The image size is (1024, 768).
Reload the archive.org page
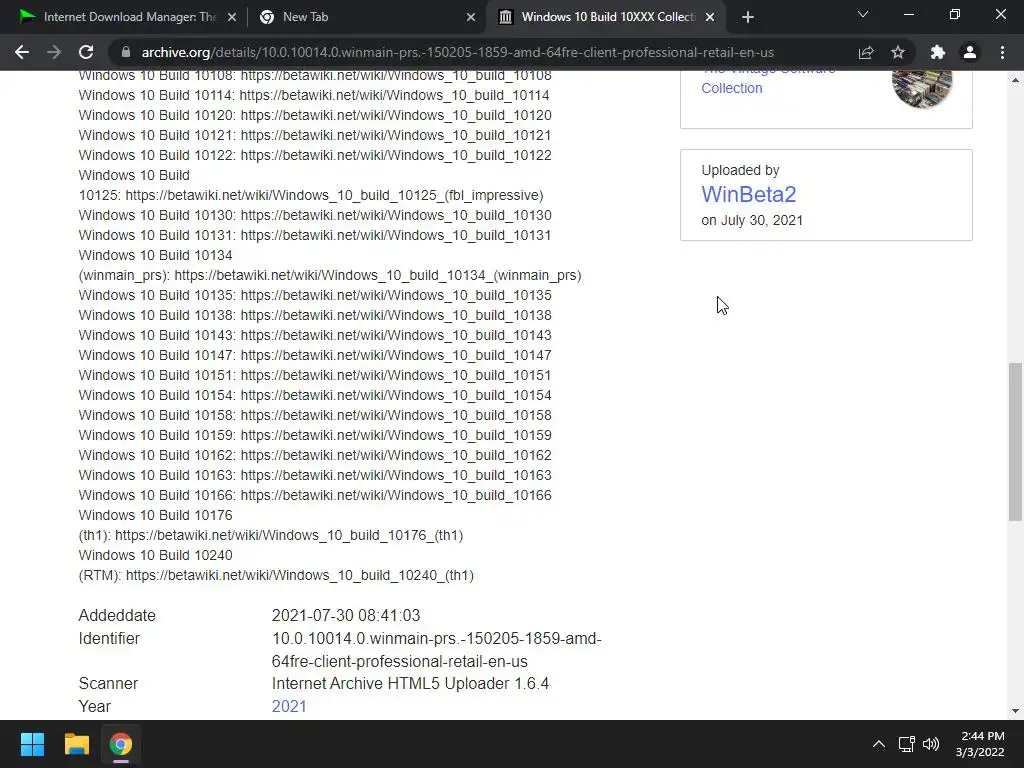pyautogui.click(x=86, y=52)
